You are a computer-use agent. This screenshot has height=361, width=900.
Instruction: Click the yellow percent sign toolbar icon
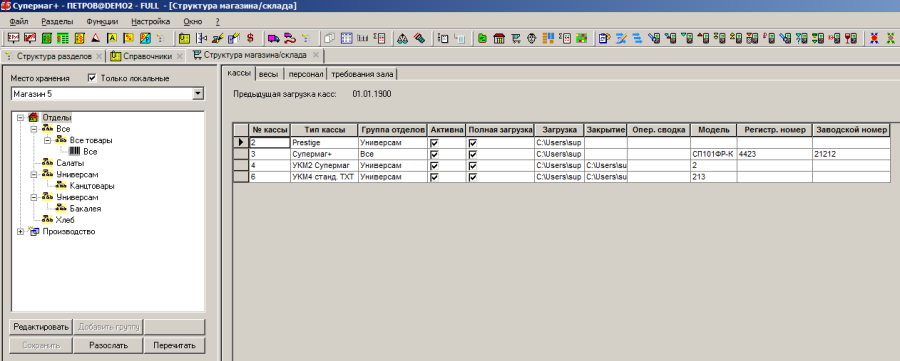coord(129,38)
